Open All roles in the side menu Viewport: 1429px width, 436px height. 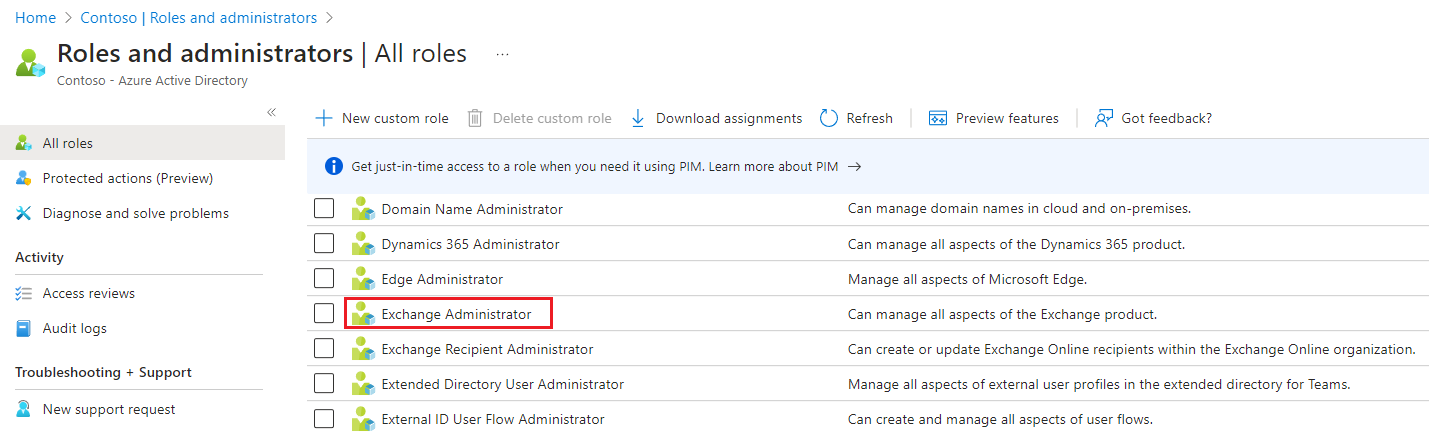pos(142,143)
